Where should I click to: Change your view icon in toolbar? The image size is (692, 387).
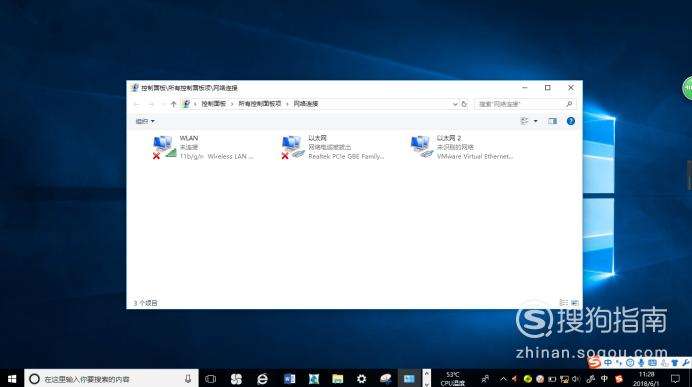click(524, 121)
